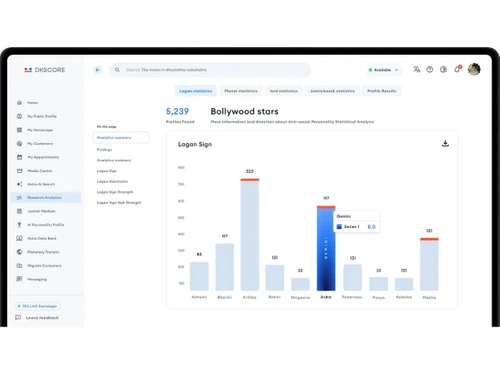Open the Home icon in sidebar
The image size is (500, 375).
point(19,103)
